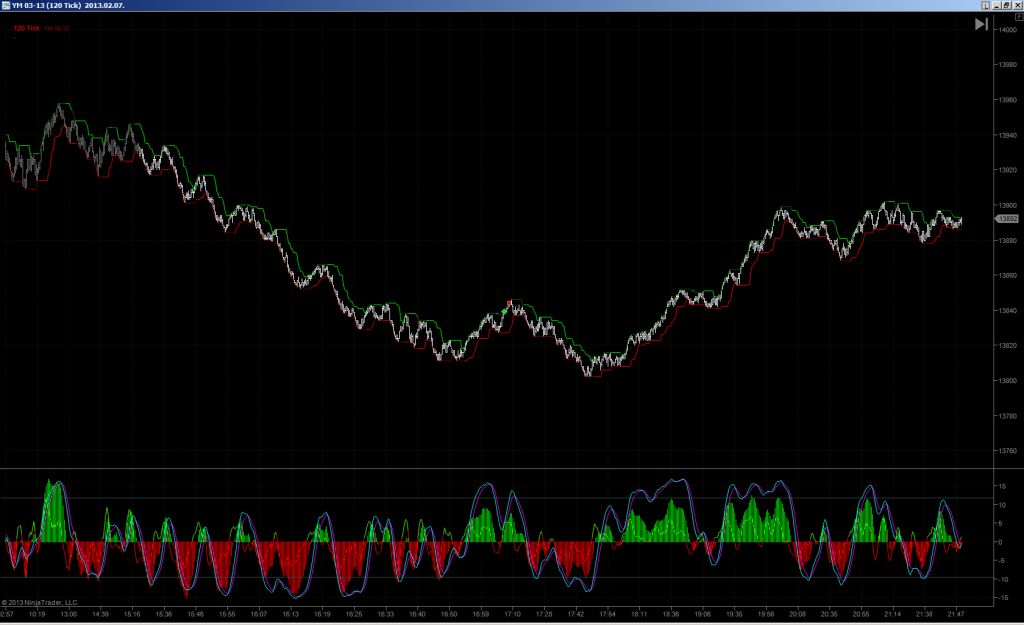Click the indicator scale zero label

[x=1000, y=542]
